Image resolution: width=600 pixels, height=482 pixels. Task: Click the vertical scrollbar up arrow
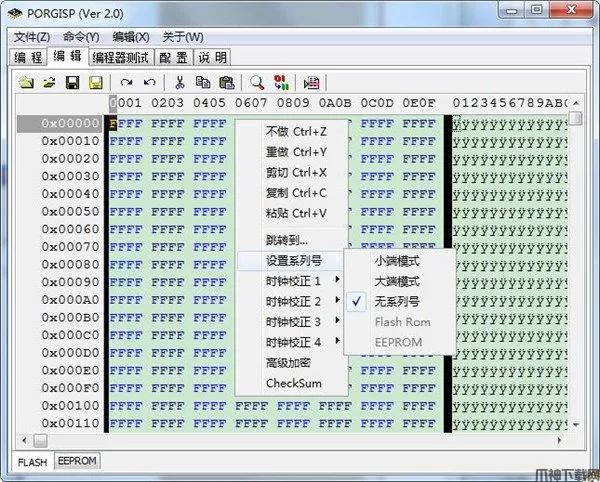click(x=576, y=103)
